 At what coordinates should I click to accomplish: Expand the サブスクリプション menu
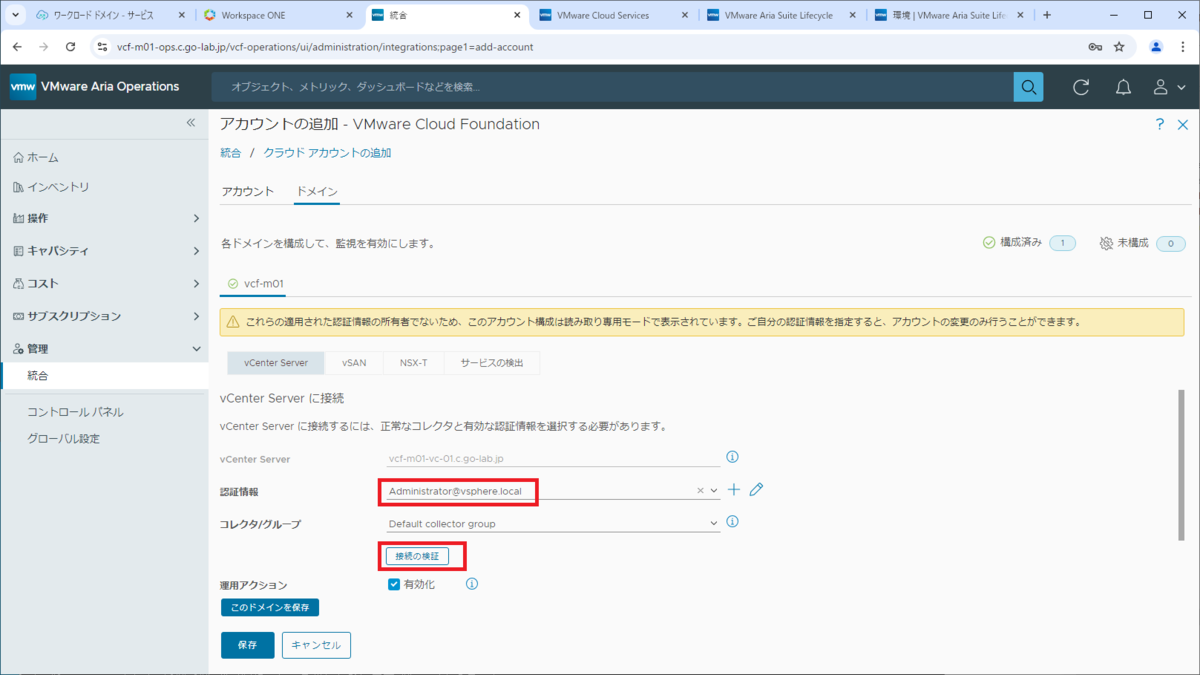click(x=104, y=316)
